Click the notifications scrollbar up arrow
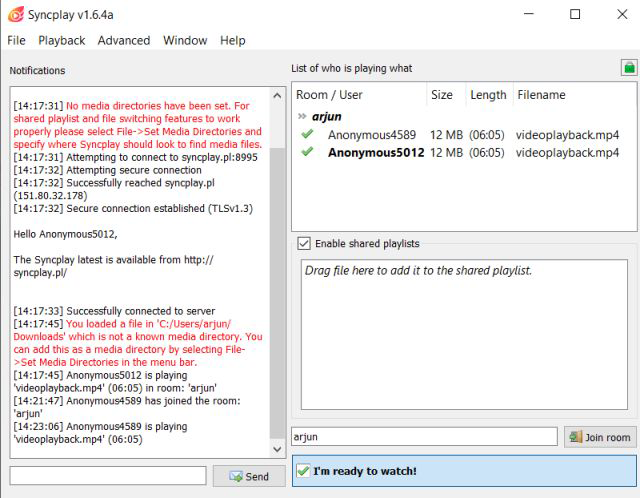This screenshot has width=640, height=498. pyautogui.click(x=277, y=96)
